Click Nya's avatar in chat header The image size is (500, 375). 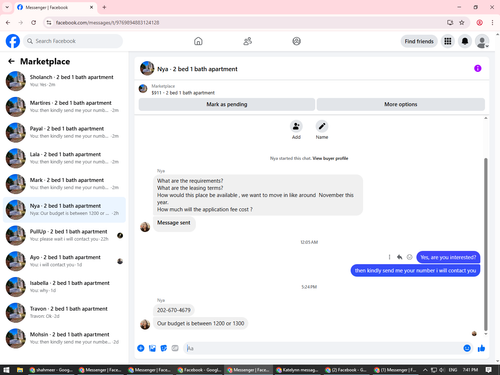coord(147,68)
